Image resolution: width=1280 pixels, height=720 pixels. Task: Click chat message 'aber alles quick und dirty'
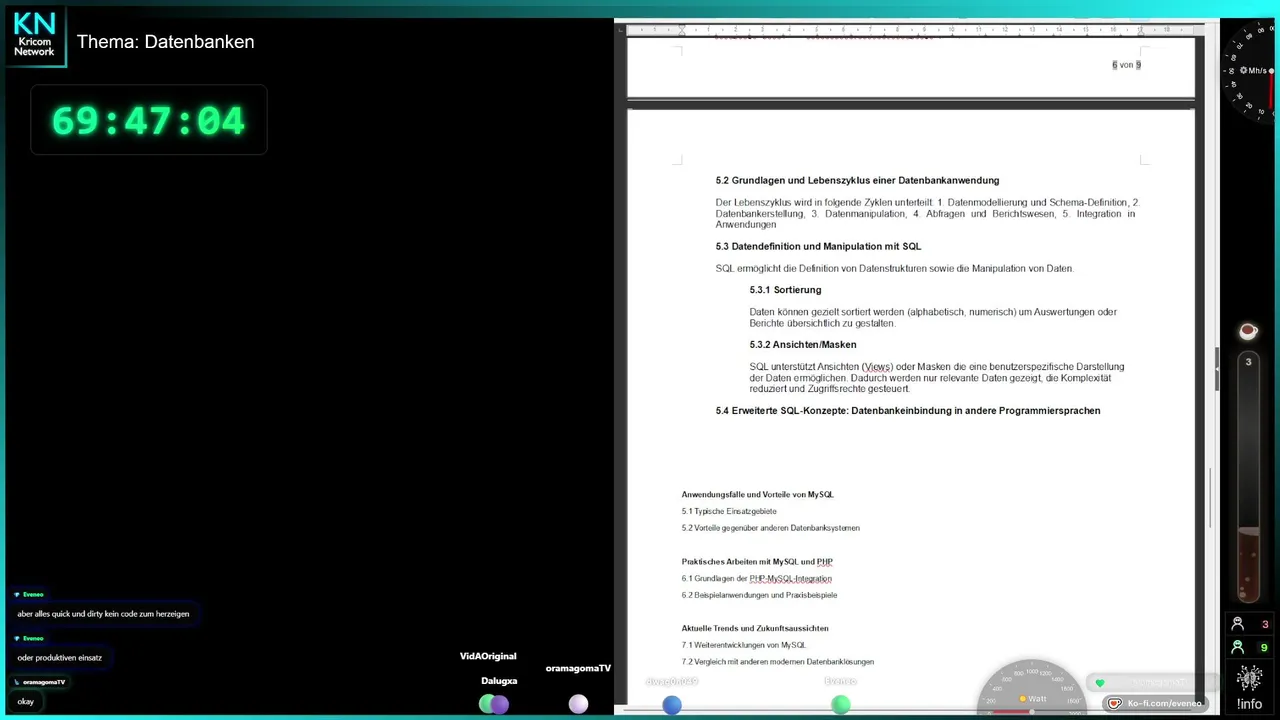coord(103,614)
